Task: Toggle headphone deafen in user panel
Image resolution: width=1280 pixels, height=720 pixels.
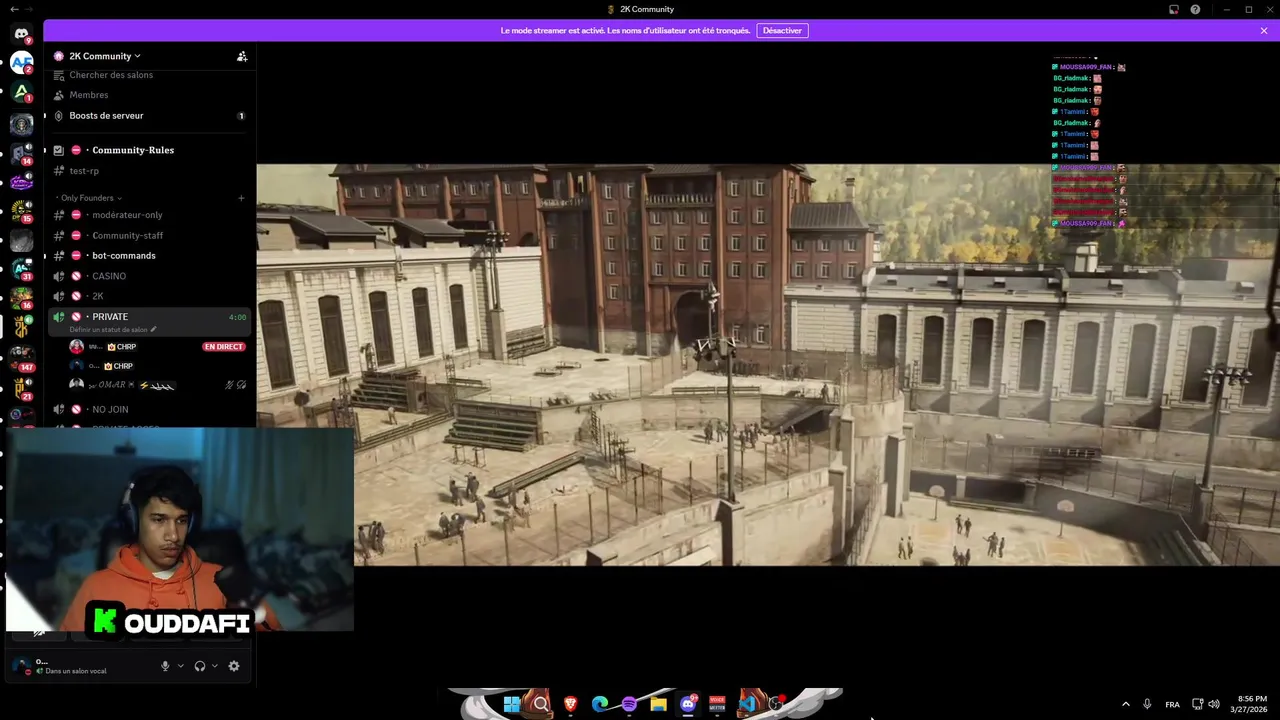Action: 200,666
